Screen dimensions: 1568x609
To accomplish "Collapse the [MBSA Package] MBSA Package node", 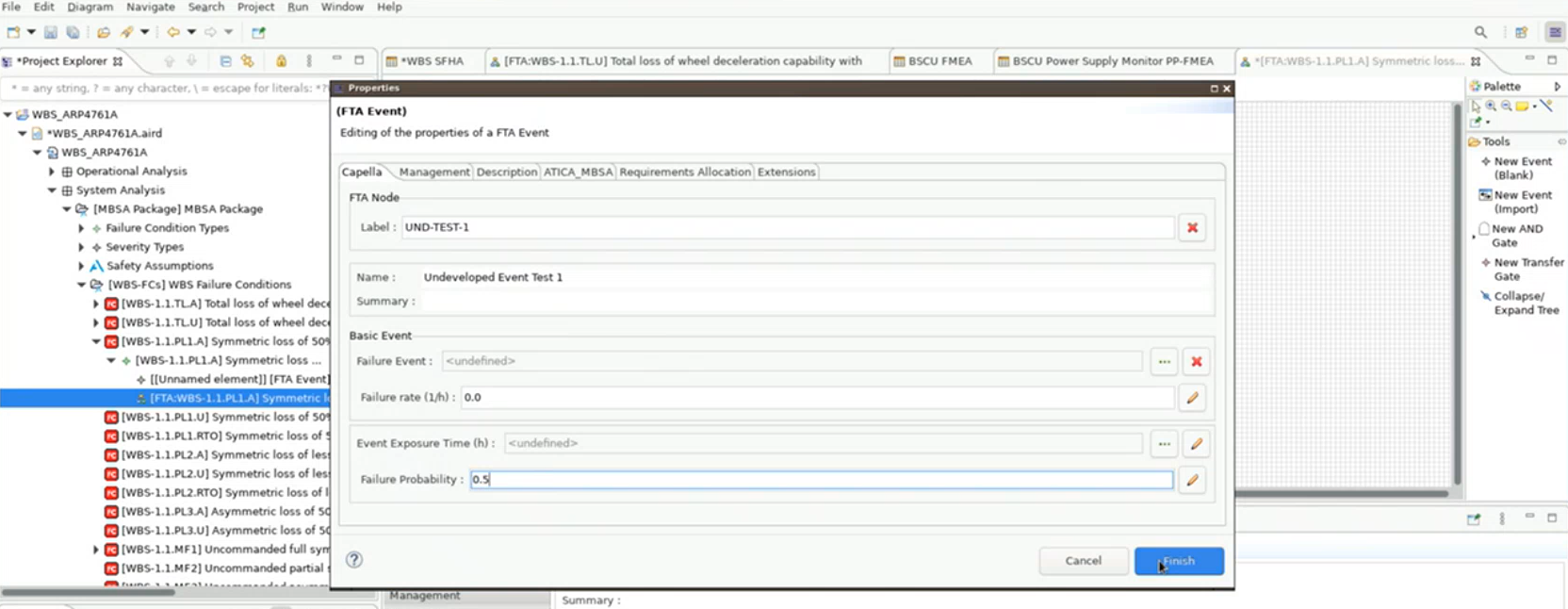I will (x=67, y=209).
